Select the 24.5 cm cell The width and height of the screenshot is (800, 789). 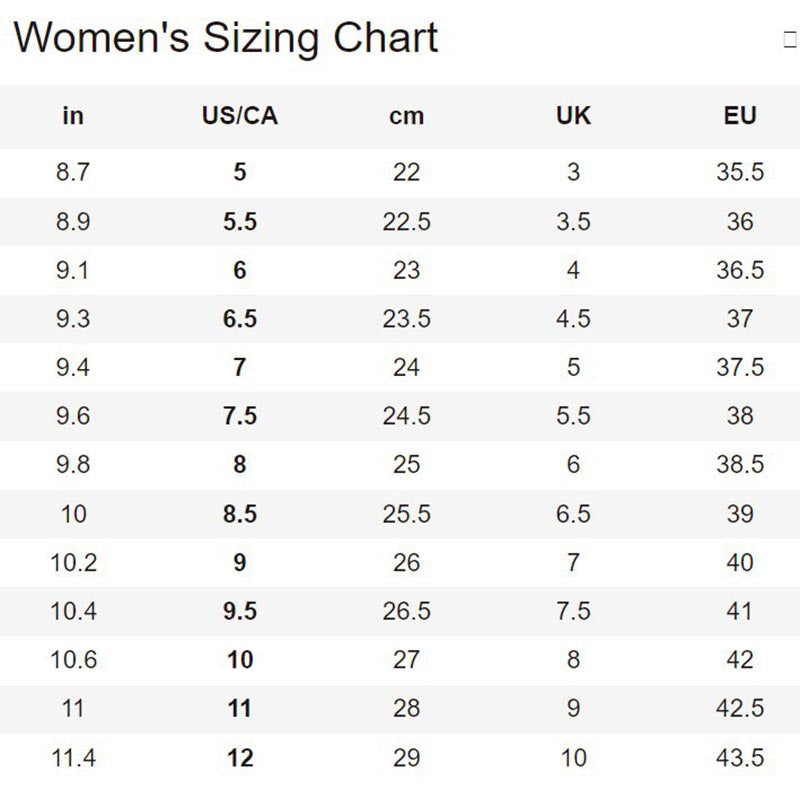tap(406, 416)
